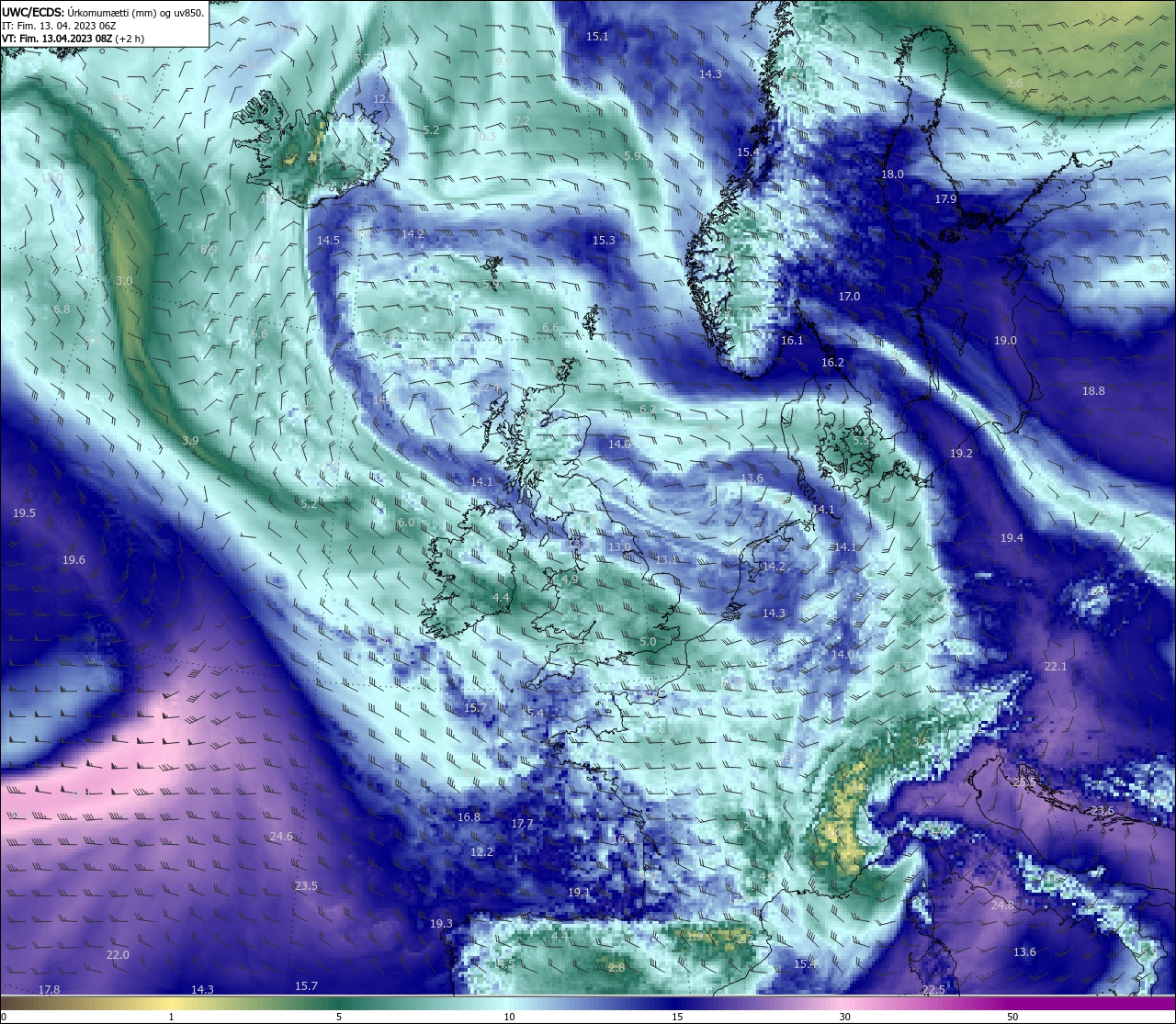This screenshot has width=1176, height=1024.
Task: Click the 'VT: Fim. 13.04.2023 08Z (+2 h)' line
Action: [x=73, y=39]
